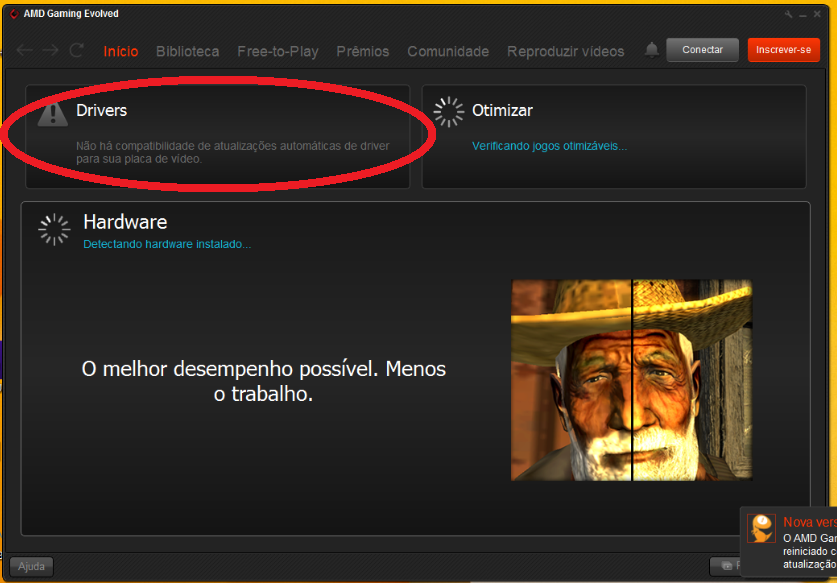Open the Comunidade tab
Screen dimensions: 837x583
point(448,51)
